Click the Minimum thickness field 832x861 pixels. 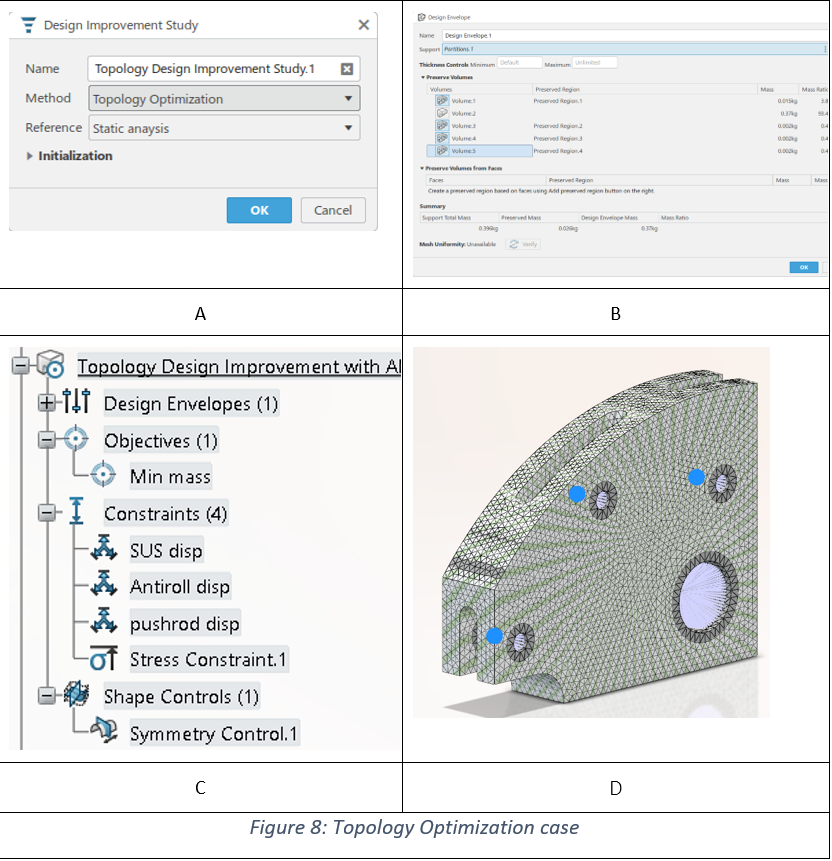point(520,63)
